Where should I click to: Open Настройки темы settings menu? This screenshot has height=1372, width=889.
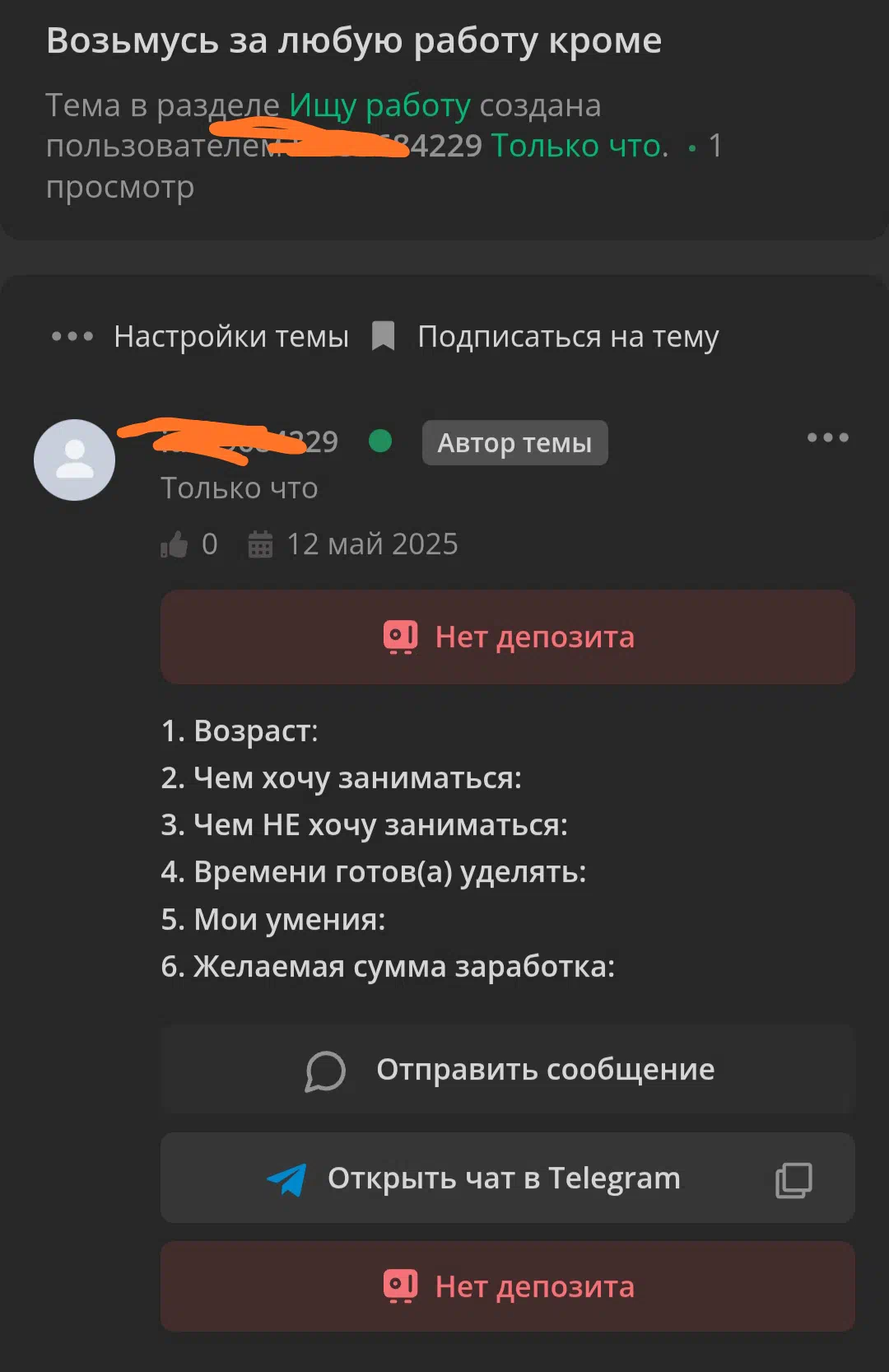pyautogui.click(x=231, y=337)
